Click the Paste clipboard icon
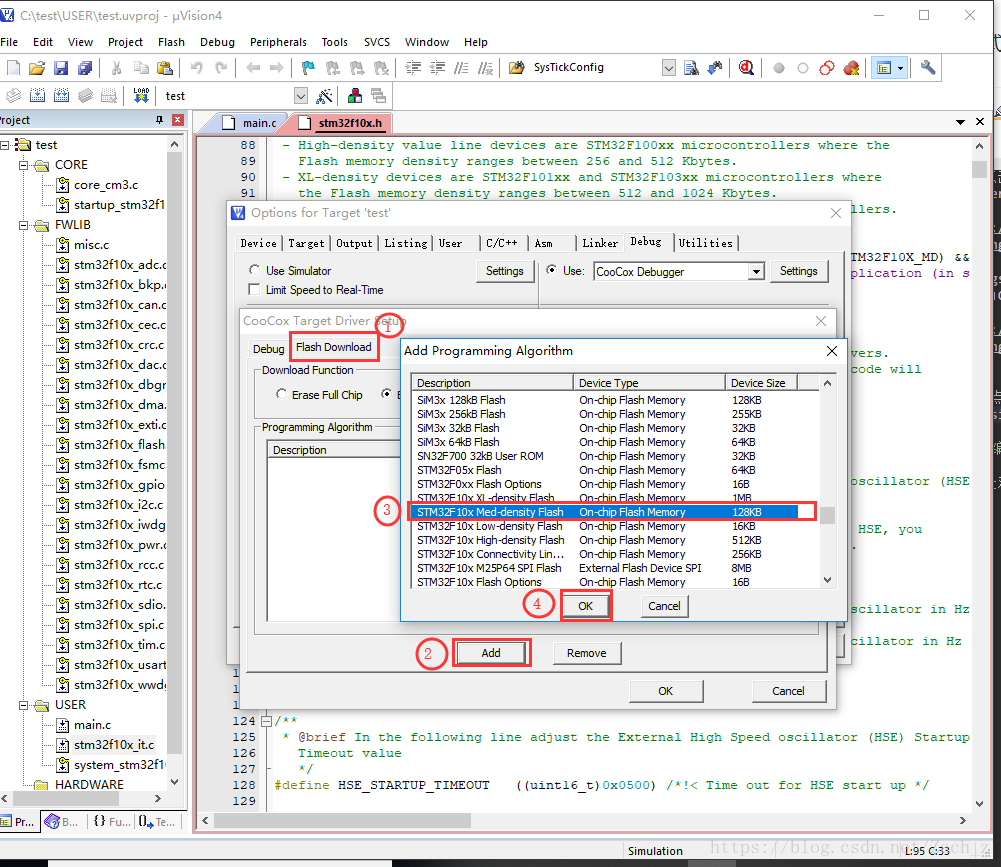Screen dimensions: 1001x867 click(x=165, y=68)
